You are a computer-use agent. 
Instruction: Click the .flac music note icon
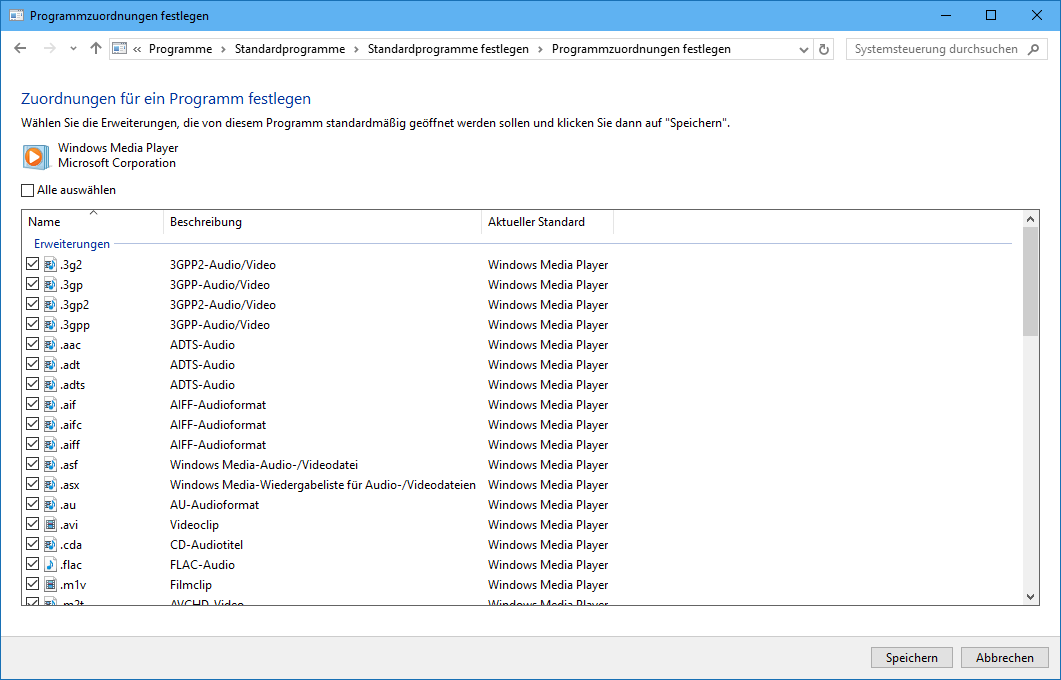(x=50, y=564)
